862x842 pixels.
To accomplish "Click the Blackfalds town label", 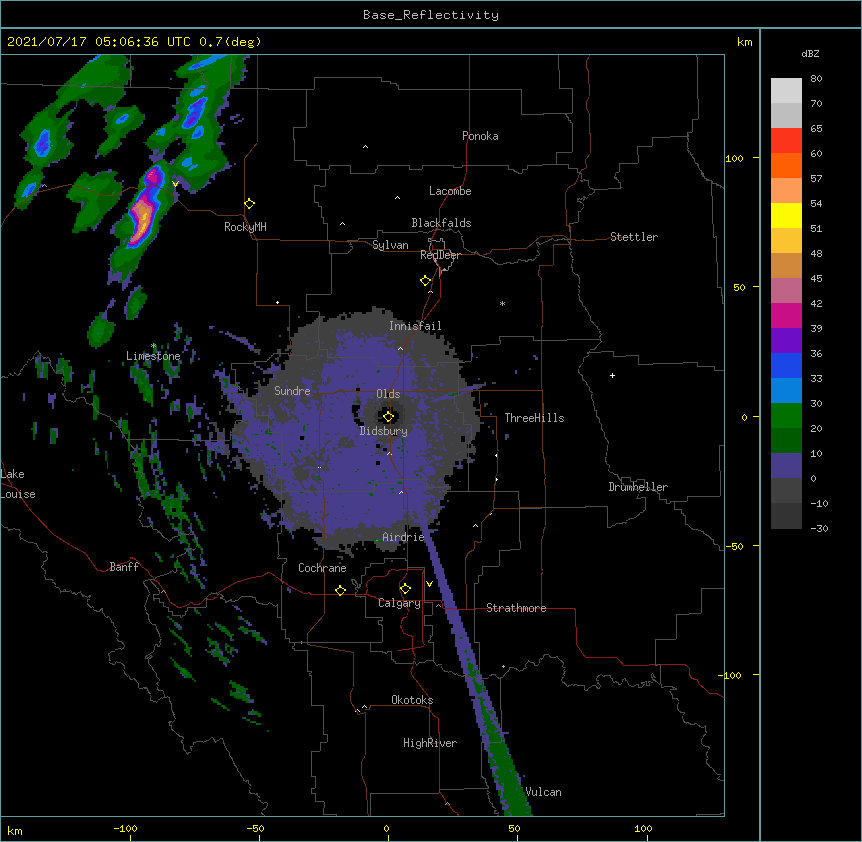I will (x=441, y=223).
